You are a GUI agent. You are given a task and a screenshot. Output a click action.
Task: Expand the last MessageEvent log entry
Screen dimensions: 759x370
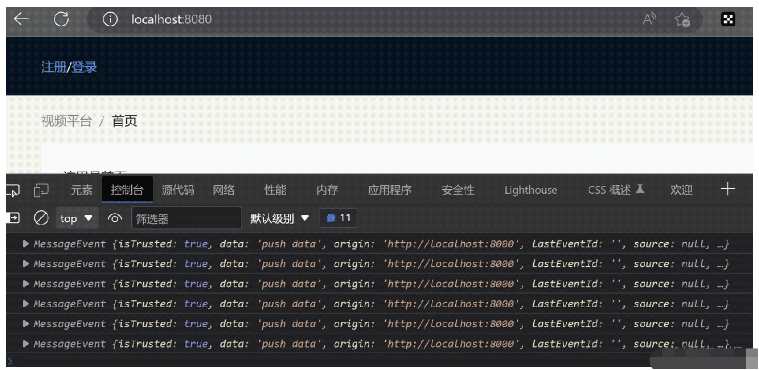click(x=26, y=344)
